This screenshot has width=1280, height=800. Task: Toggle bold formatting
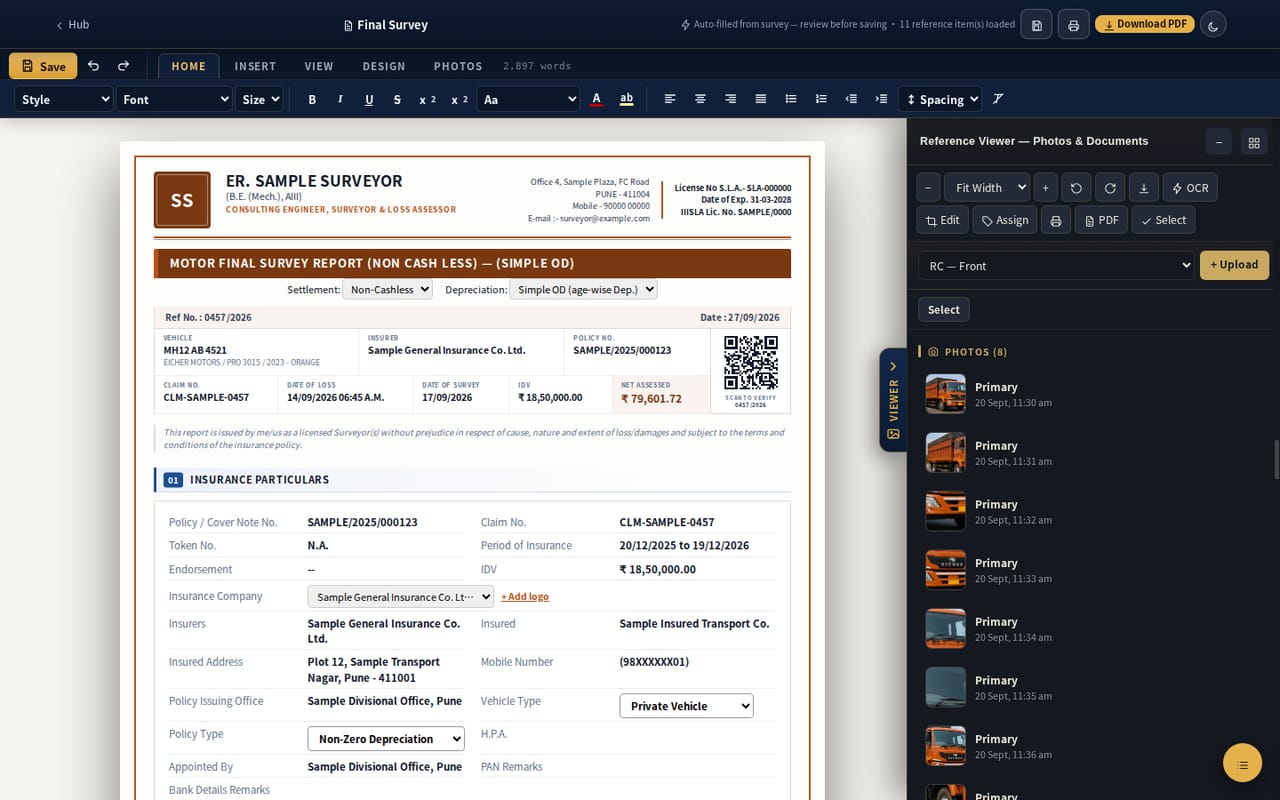pyautogui.click(x=312, y=99)
